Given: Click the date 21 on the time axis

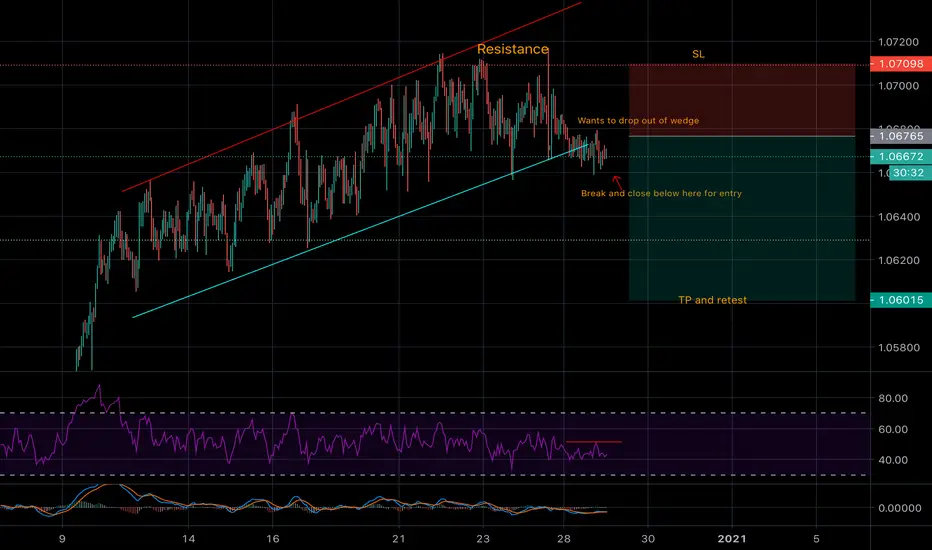Looking at the screenshot, I should pyautogui.click(x=398, y=536).
